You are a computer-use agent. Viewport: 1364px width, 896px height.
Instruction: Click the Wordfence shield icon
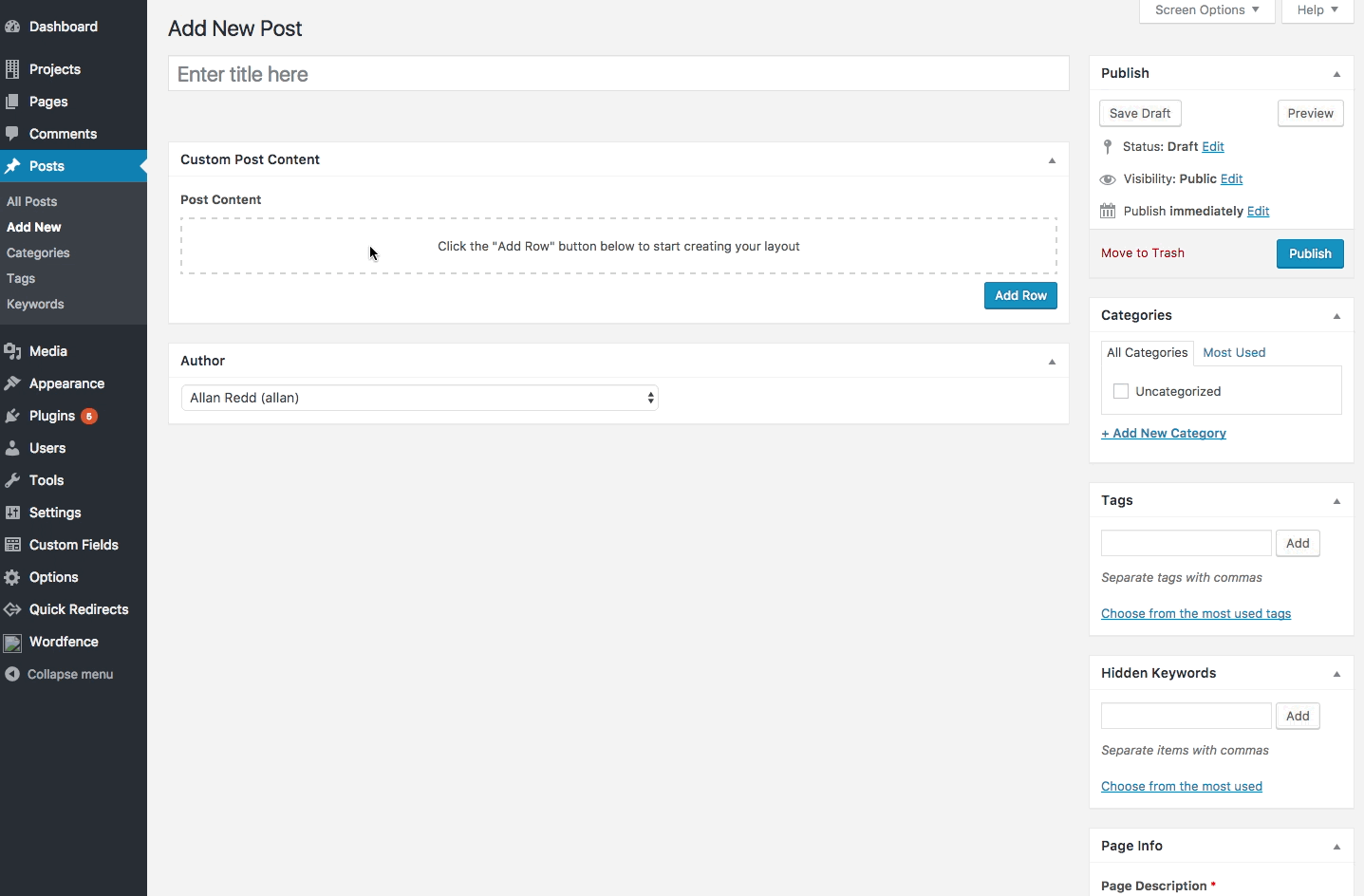pyautogui.click(x=12, y=643)
